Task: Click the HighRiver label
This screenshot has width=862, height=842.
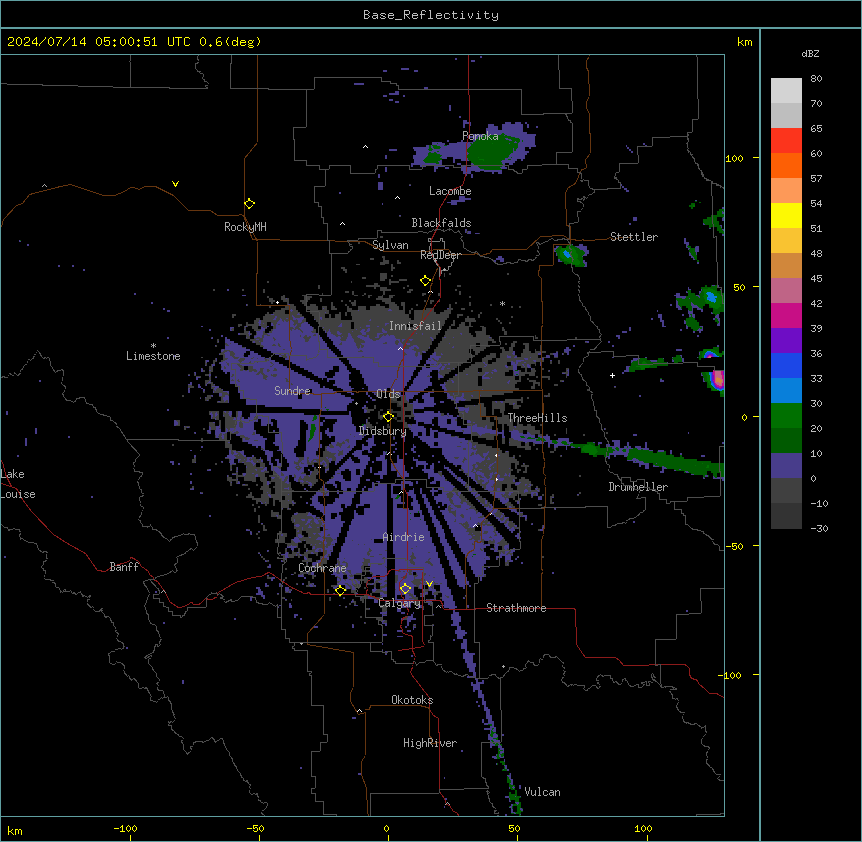Action: 430,743
